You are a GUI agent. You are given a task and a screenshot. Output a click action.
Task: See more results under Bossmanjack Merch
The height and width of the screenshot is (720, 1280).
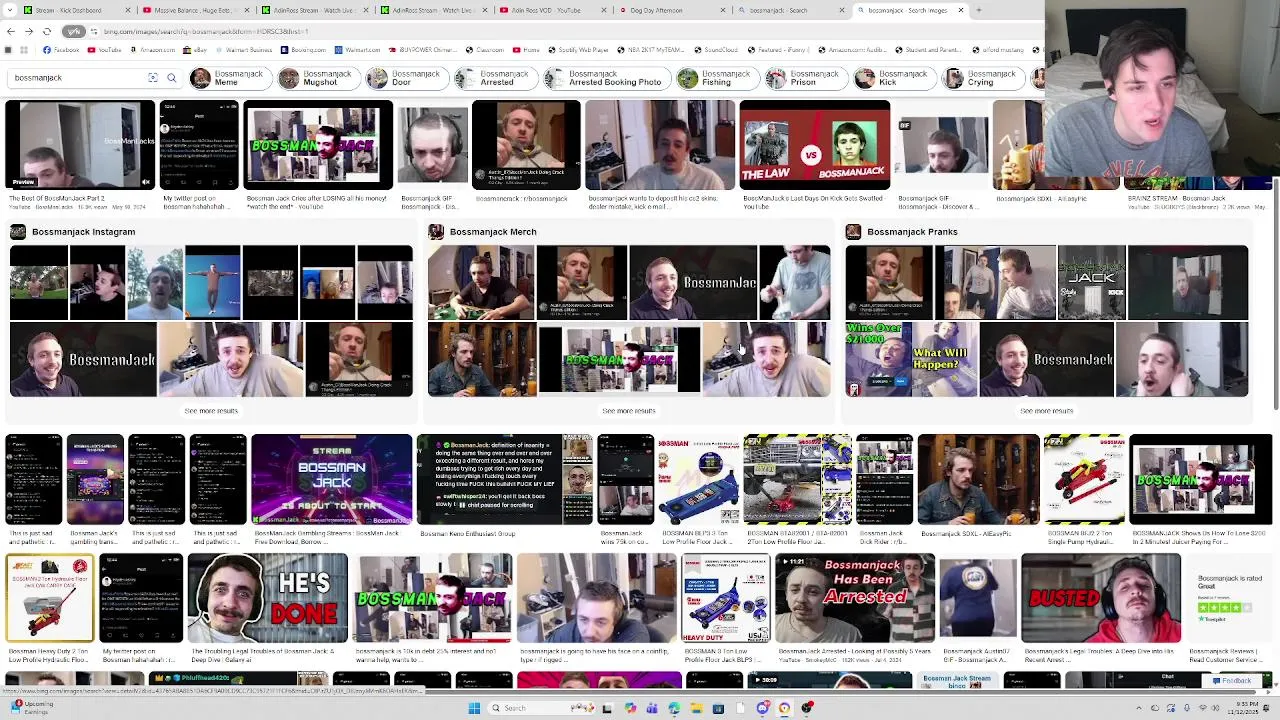click(x=629, y=411)
